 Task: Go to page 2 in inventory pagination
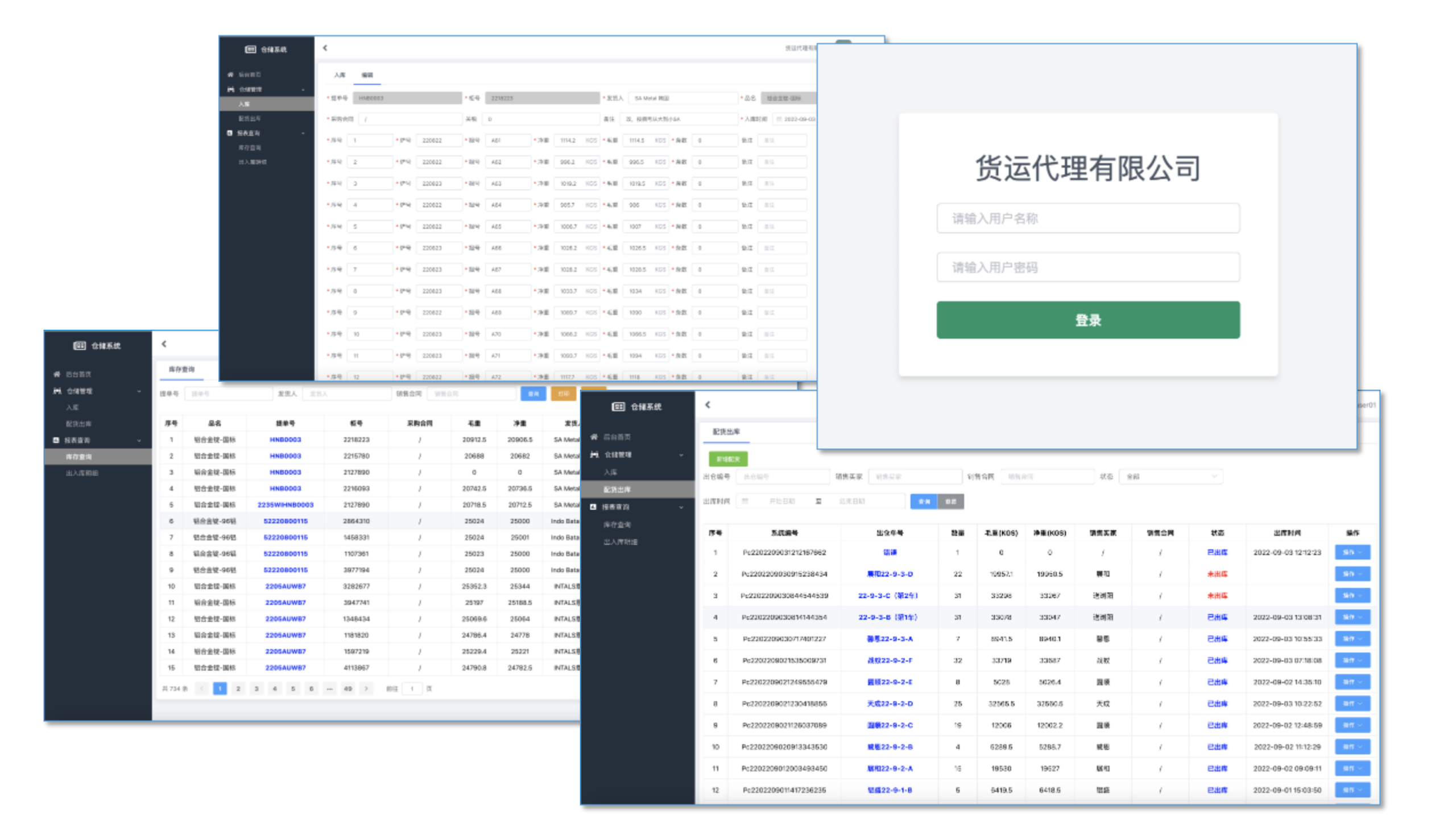(238, 689)
